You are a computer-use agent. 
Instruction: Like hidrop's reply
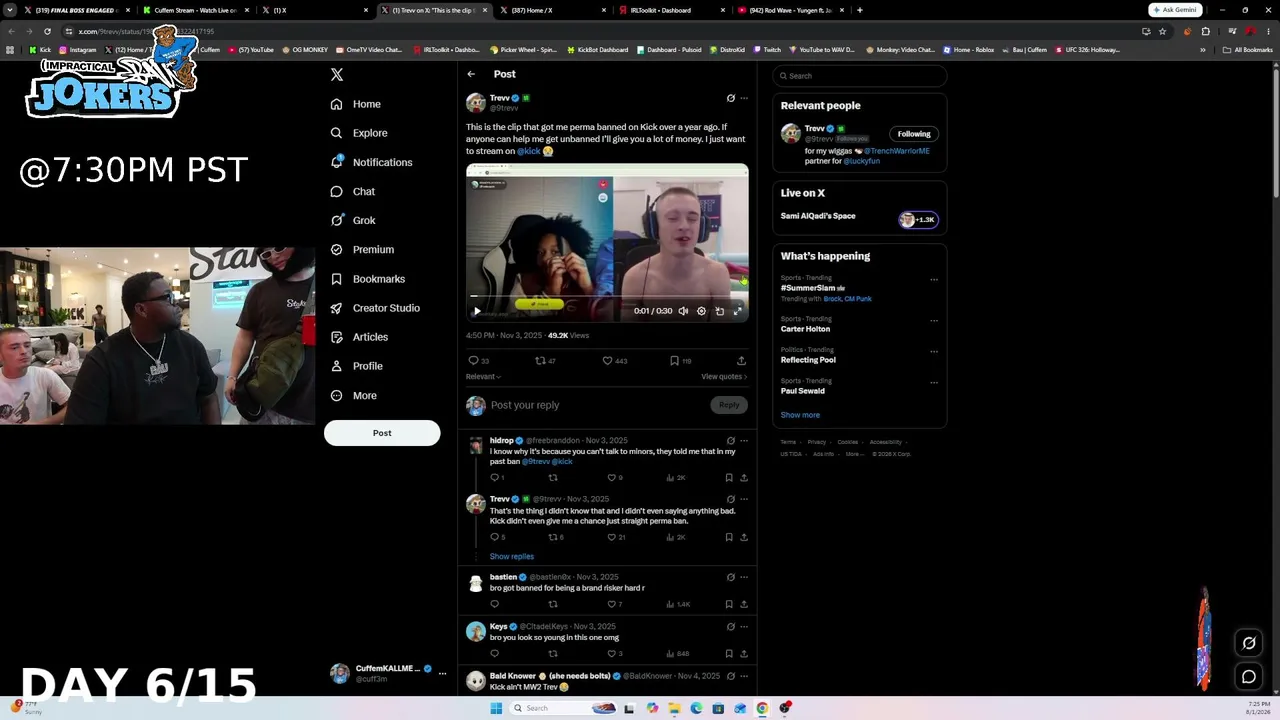(x=612, y=478)
